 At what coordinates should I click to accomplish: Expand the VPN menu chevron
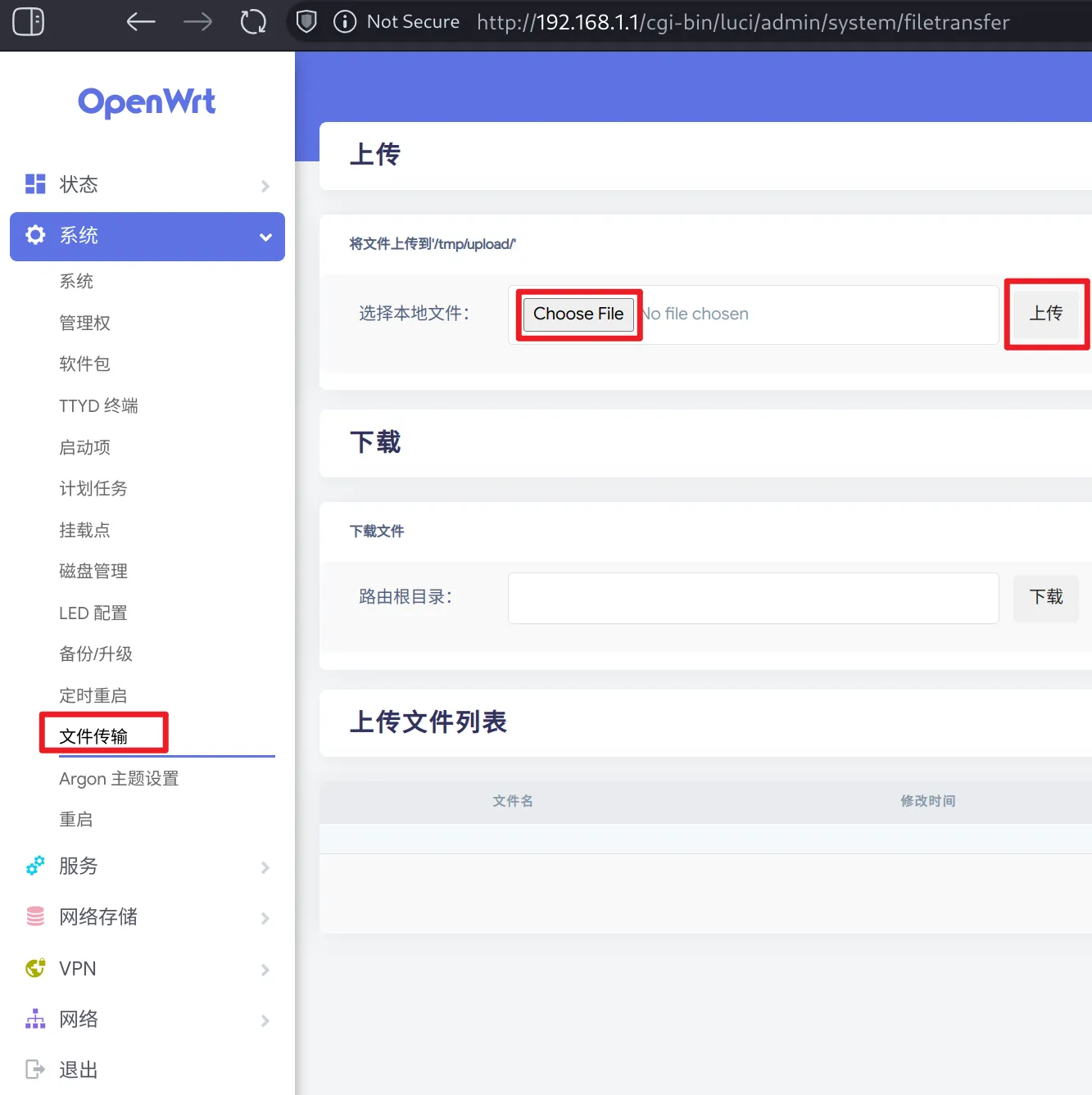click(x=265, y=970)
